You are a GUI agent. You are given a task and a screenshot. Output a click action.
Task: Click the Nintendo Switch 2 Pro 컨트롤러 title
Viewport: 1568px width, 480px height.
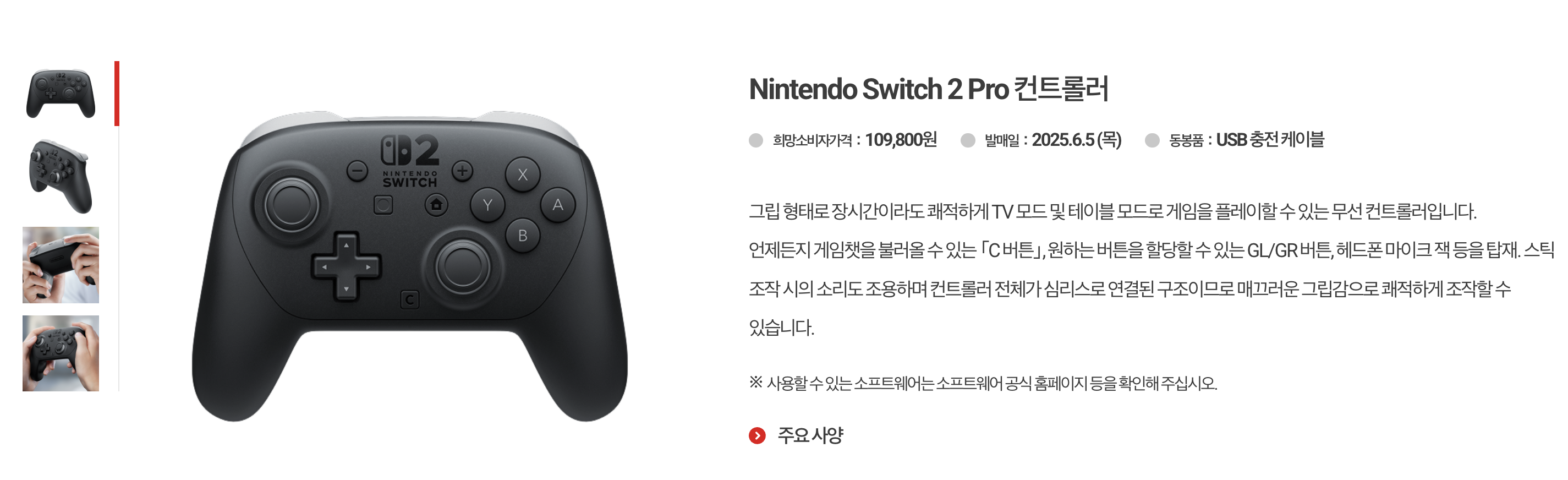point(929,89)
